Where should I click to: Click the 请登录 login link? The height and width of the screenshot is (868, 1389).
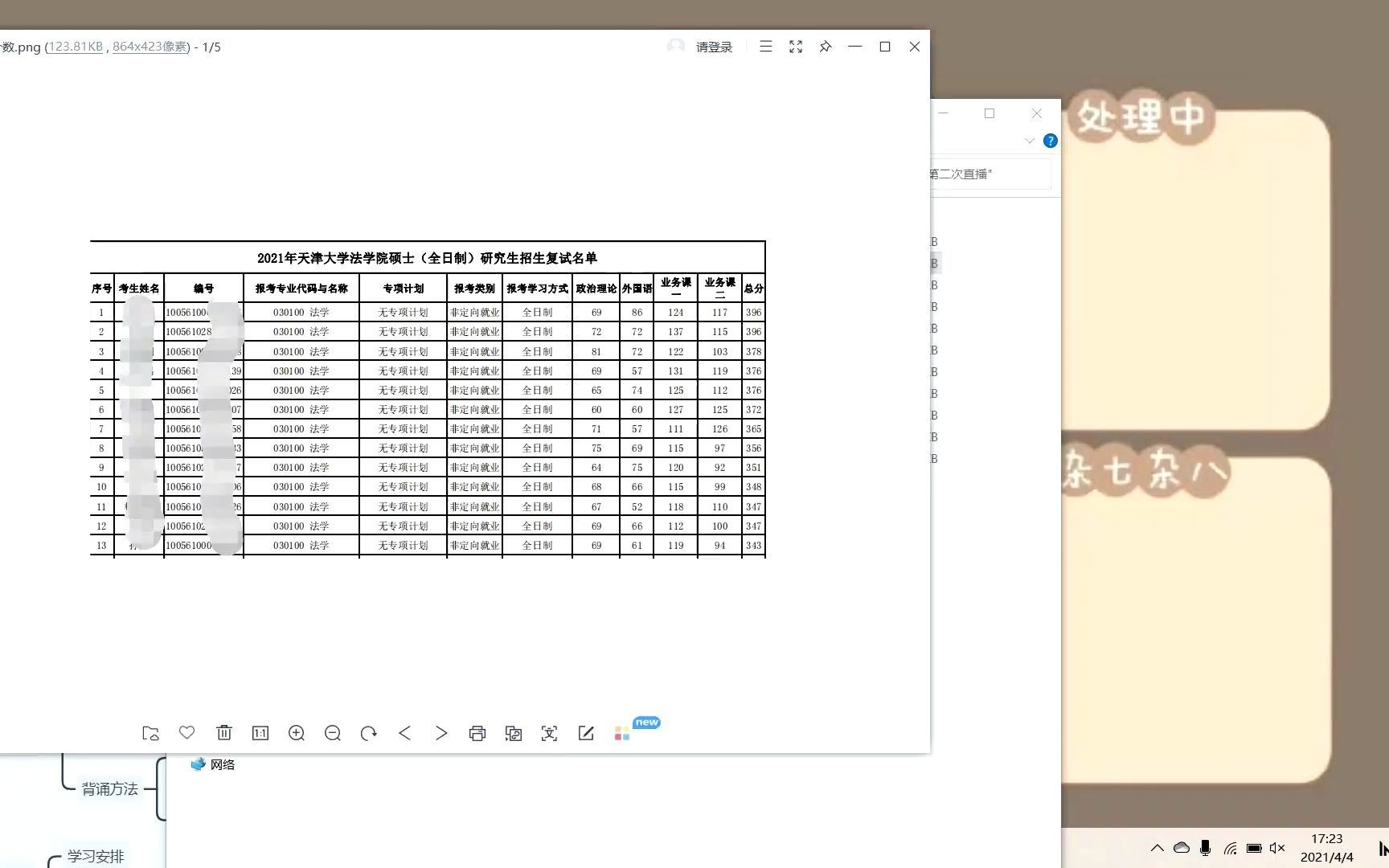(x=715, y=47)
